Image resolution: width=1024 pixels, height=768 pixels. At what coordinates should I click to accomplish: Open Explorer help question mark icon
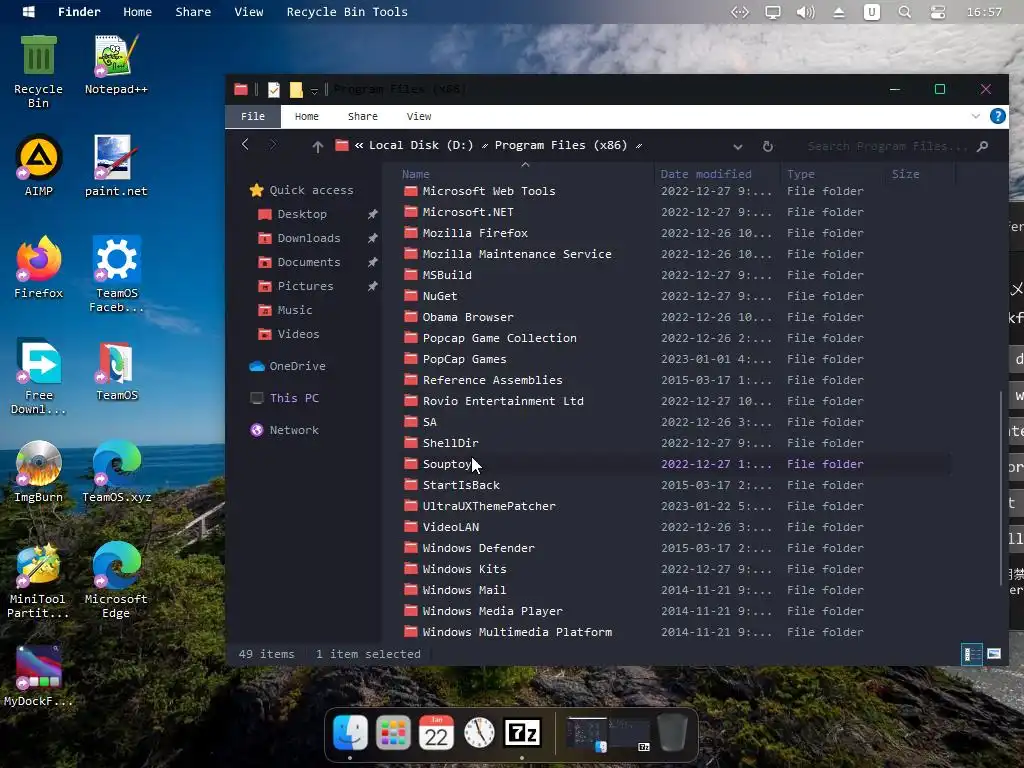(x=997, y=116)
